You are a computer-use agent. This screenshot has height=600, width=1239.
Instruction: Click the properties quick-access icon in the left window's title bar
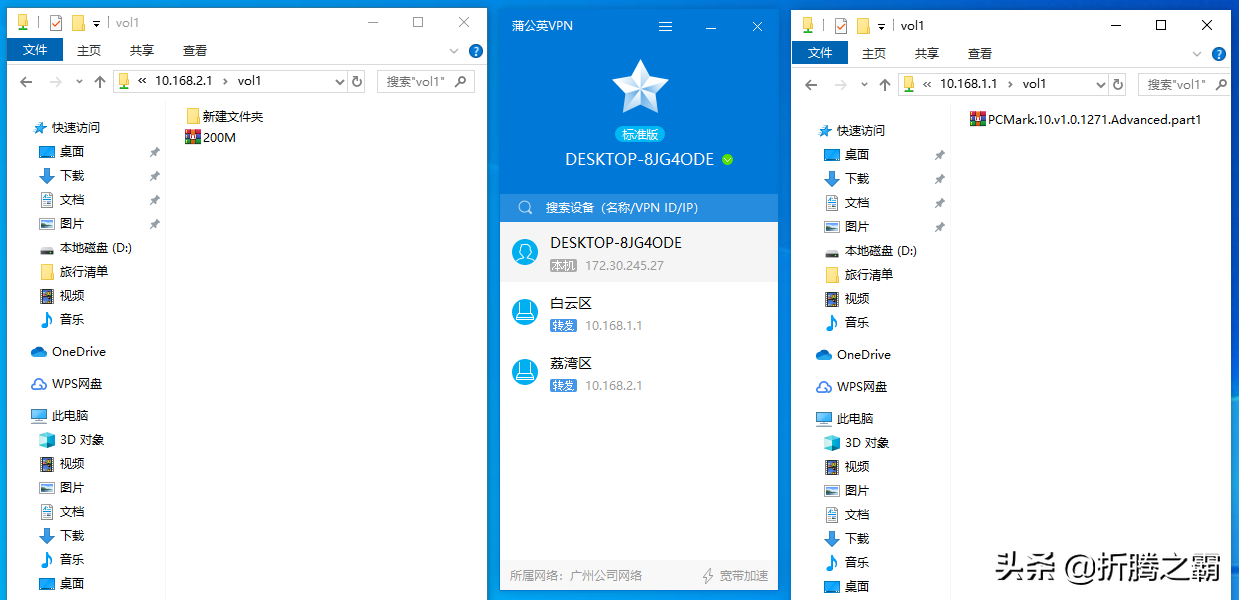pyautogui.click(x=55, y=22)
